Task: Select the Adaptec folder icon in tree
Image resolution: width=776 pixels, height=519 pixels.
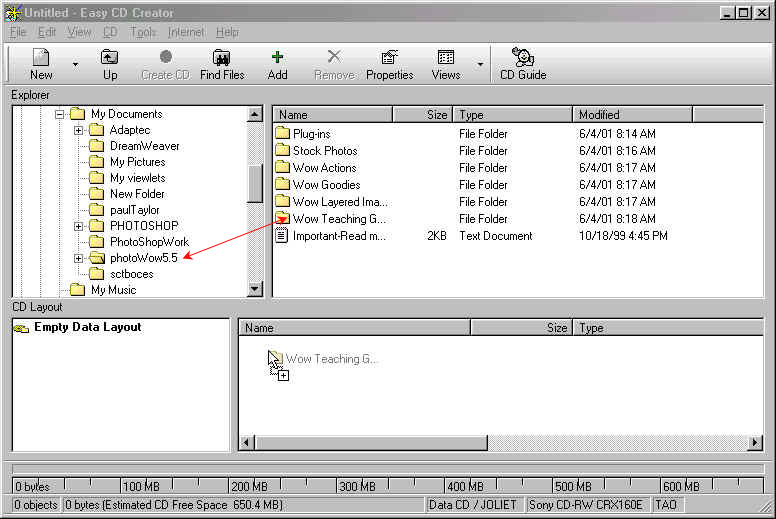Action: coord(97,130)
